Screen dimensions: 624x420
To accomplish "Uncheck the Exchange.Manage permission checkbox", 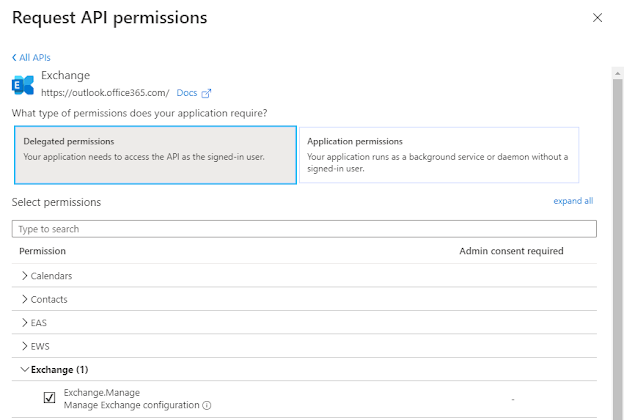I will 49,399.
